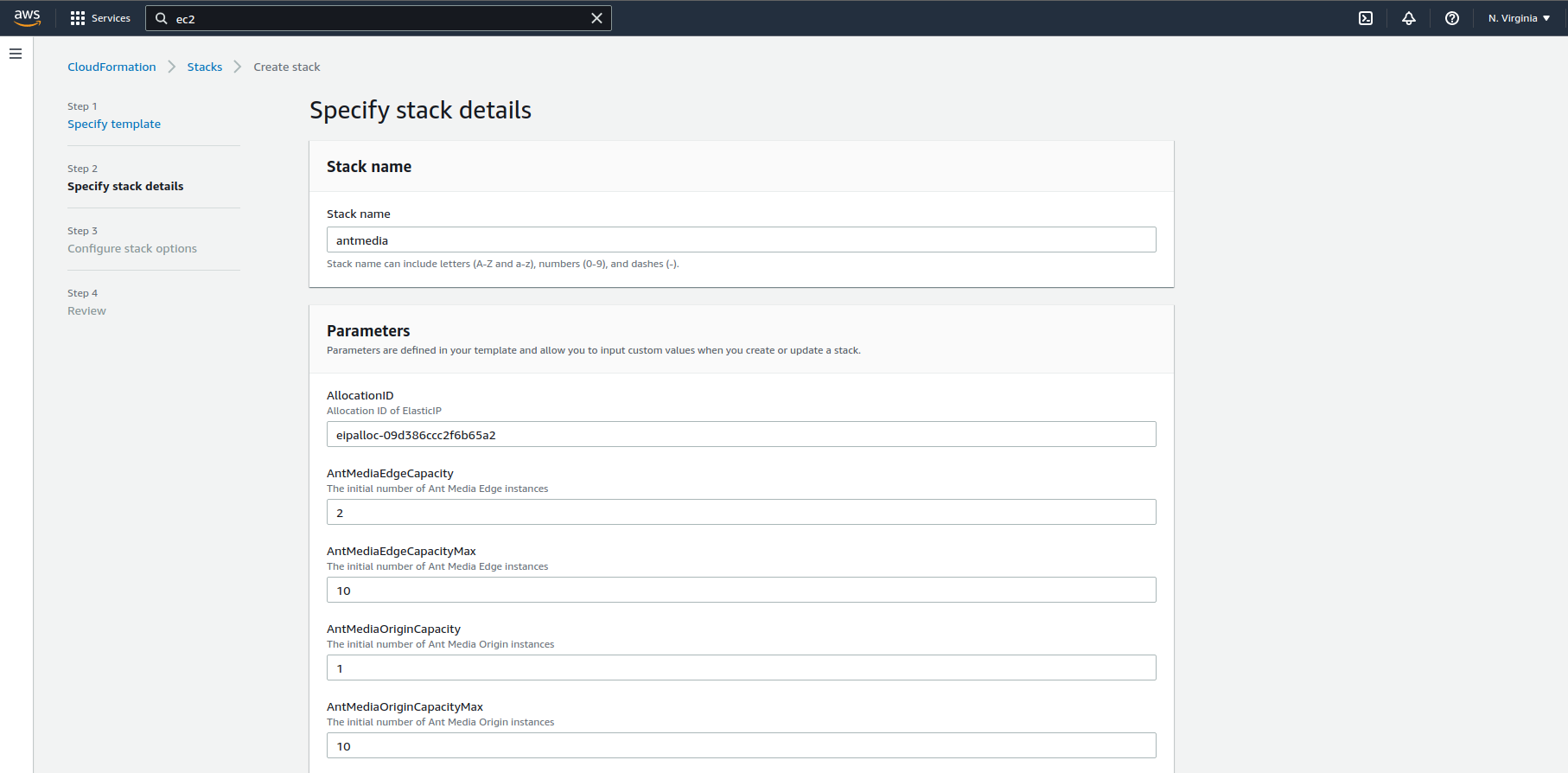Screen dimensions: 1568x773
Task: Click Configure stack options step label
Action: tap(132, 248)
